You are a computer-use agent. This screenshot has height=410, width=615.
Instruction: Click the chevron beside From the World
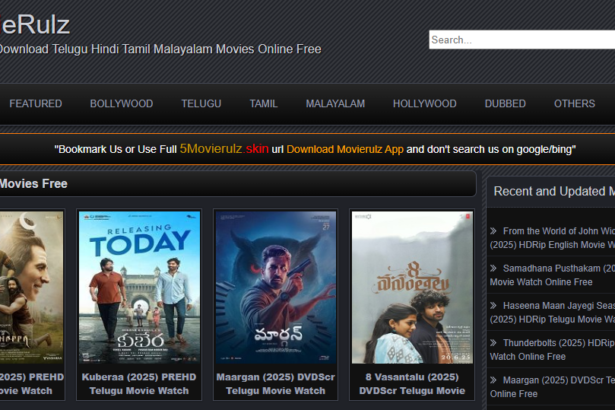493,231
